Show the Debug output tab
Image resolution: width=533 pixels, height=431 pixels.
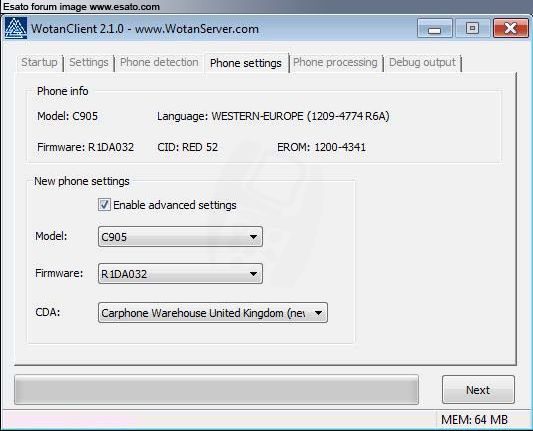tap(422, 63)
